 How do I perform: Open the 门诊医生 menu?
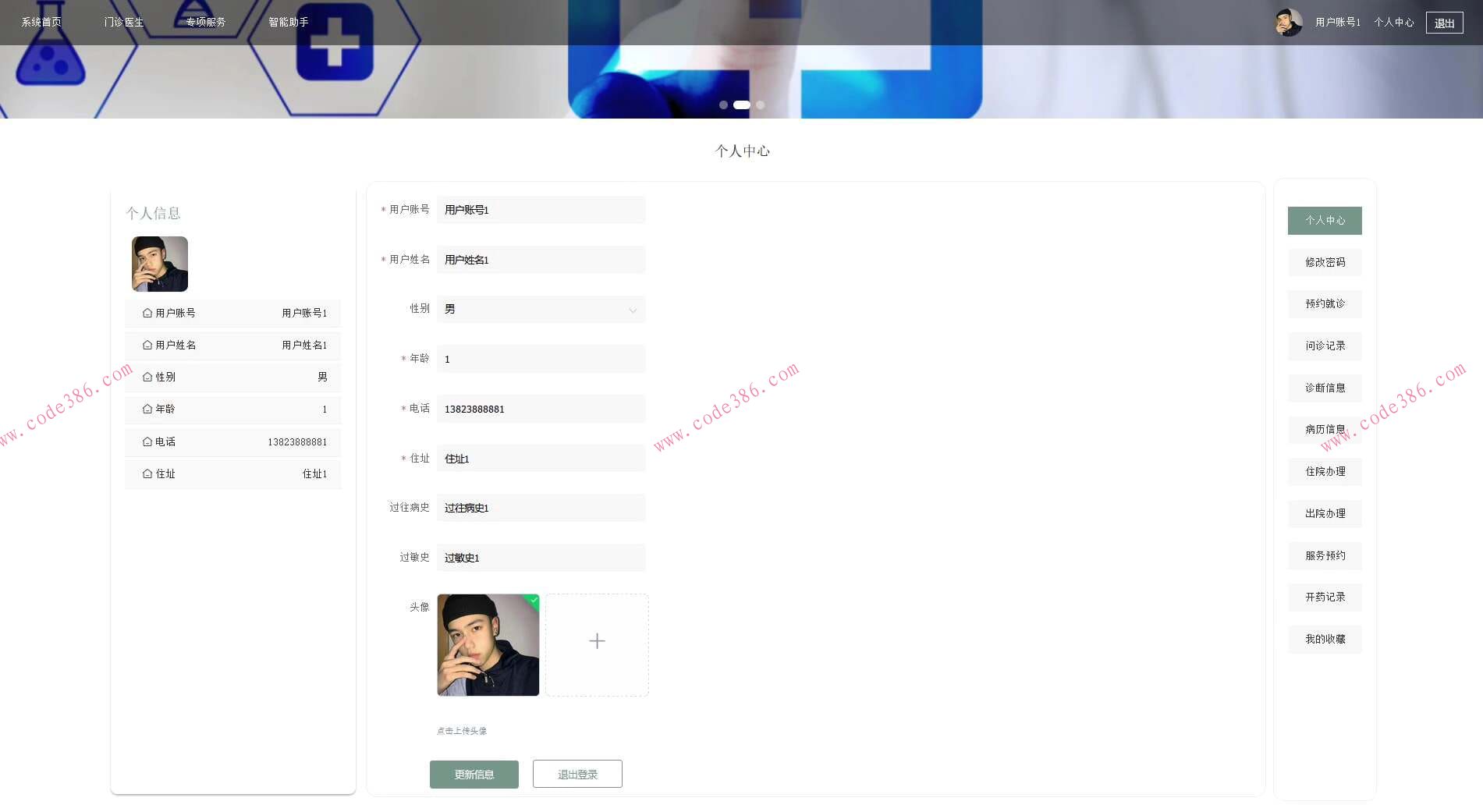tap(125, 22)
